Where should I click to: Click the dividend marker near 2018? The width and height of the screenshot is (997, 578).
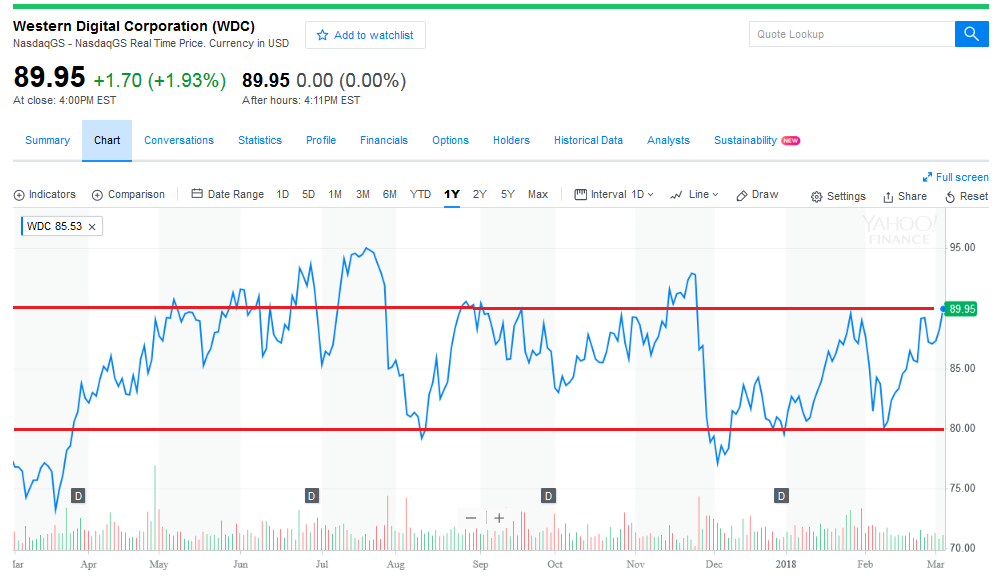pos(781,496)
